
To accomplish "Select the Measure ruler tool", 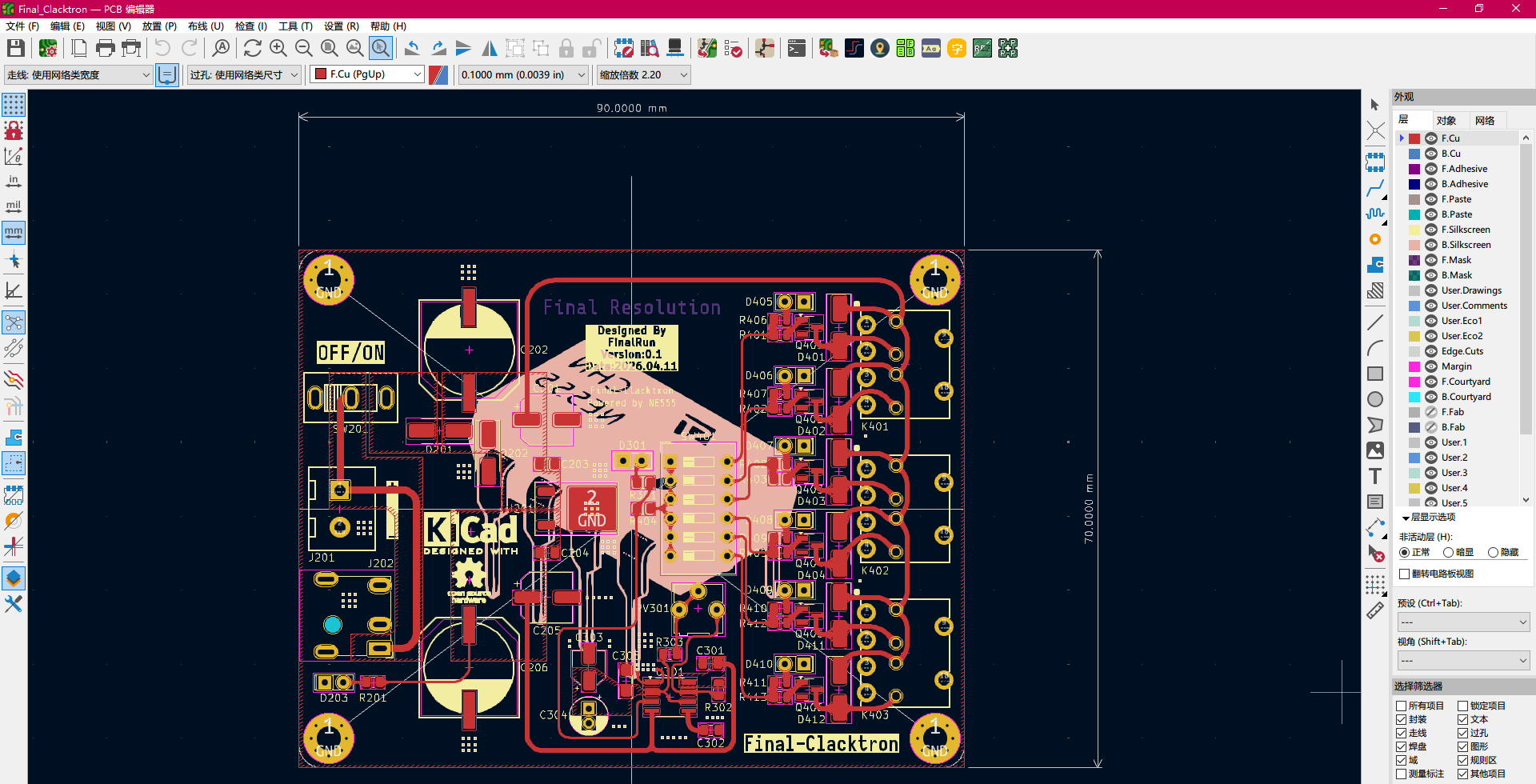I will coord(1375,610).
